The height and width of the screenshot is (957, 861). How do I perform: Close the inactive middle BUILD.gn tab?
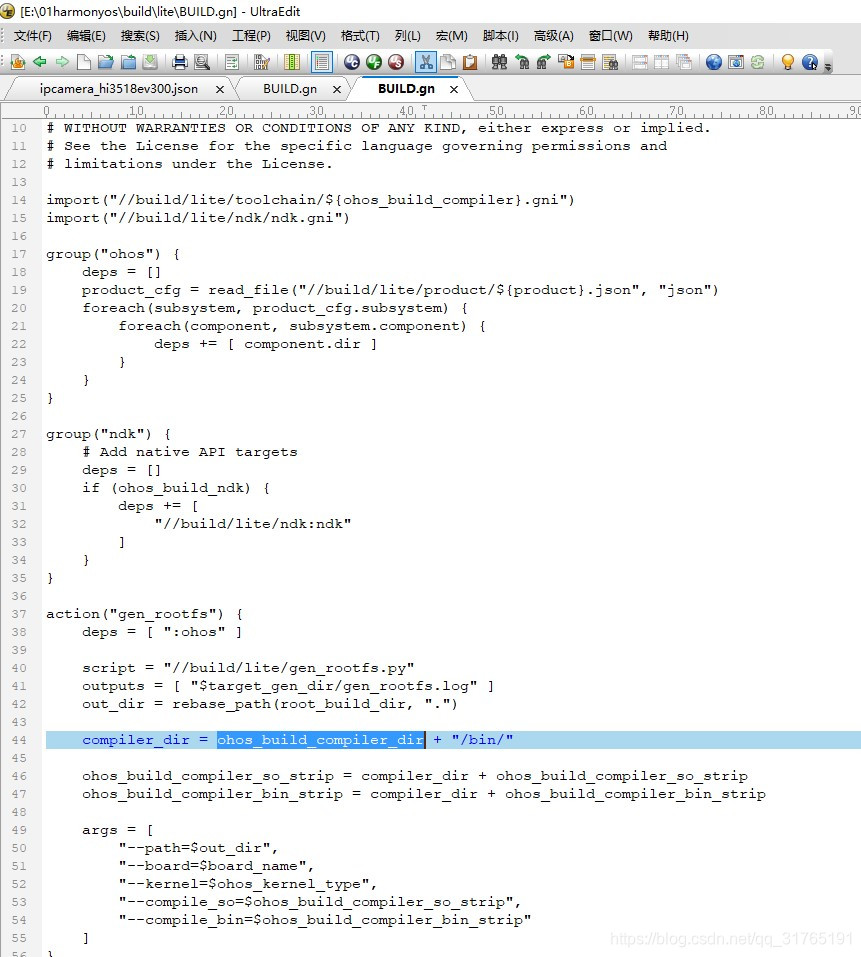click(337, 90)
